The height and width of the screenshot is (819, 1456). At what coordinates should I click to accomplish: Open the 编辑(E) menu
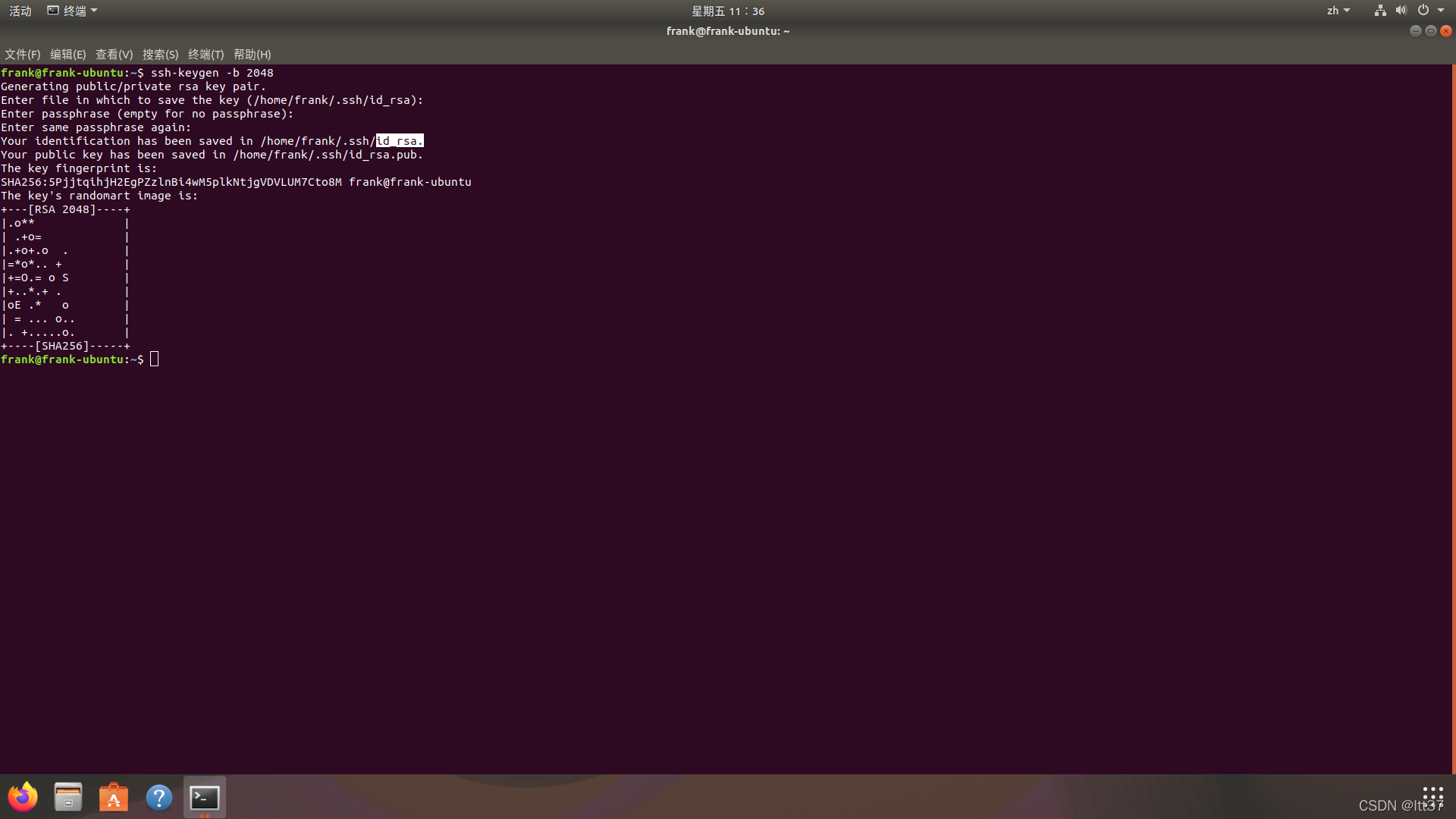[x=67, y=55]
